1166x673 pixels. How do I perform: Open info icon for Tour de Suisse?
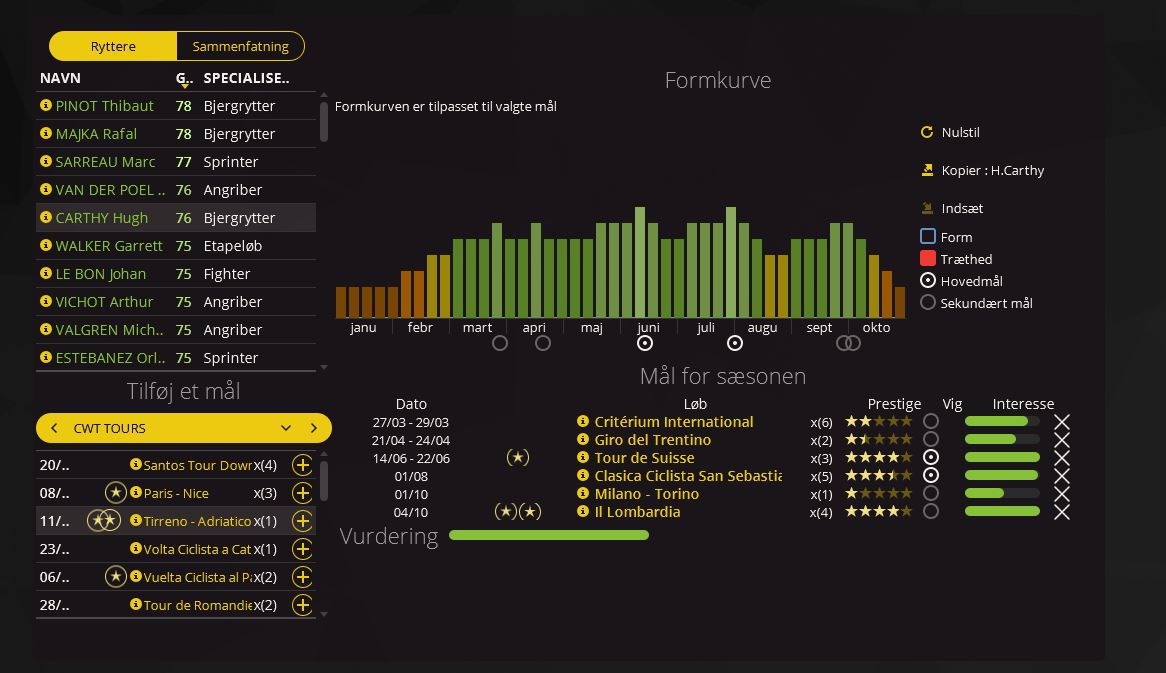click(583, 458)
